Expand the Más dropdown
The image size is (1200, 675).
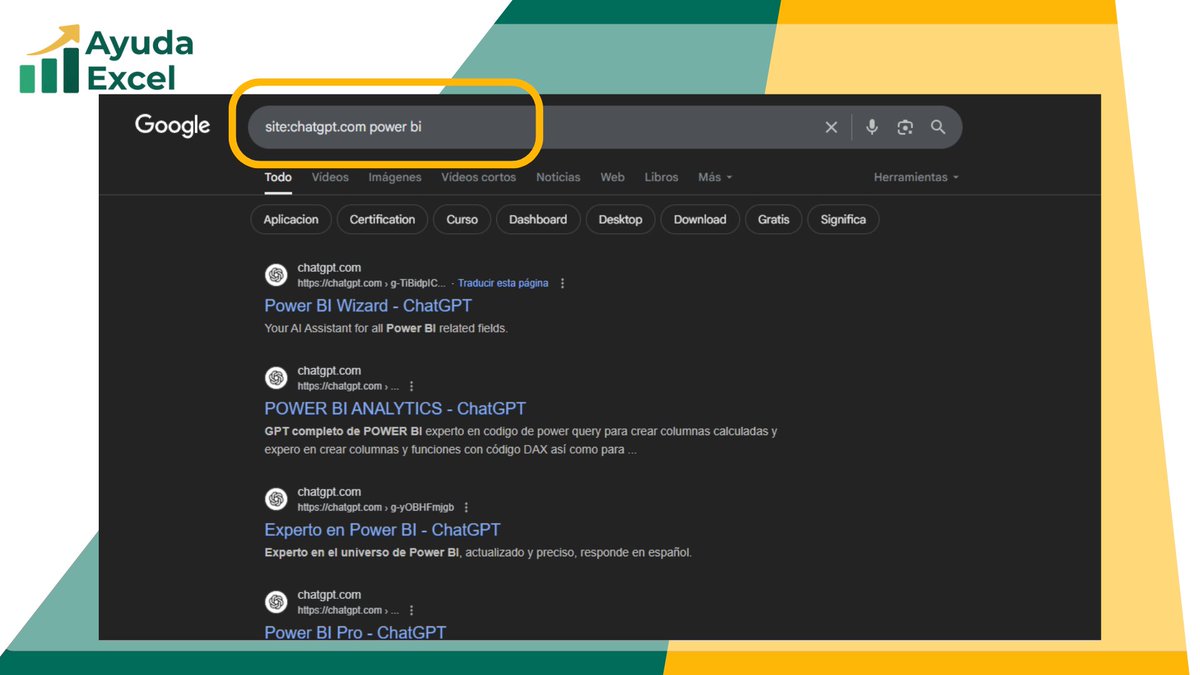714,177
